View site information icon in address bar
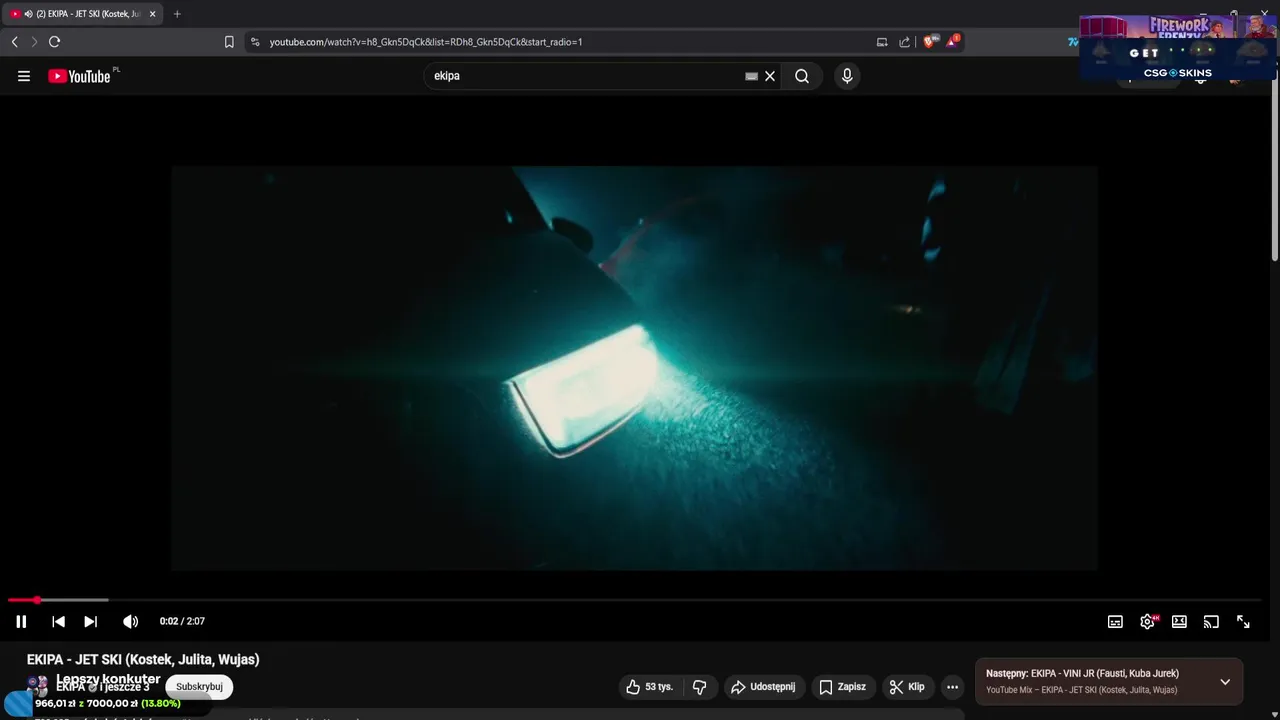 [x=255, y=42]
